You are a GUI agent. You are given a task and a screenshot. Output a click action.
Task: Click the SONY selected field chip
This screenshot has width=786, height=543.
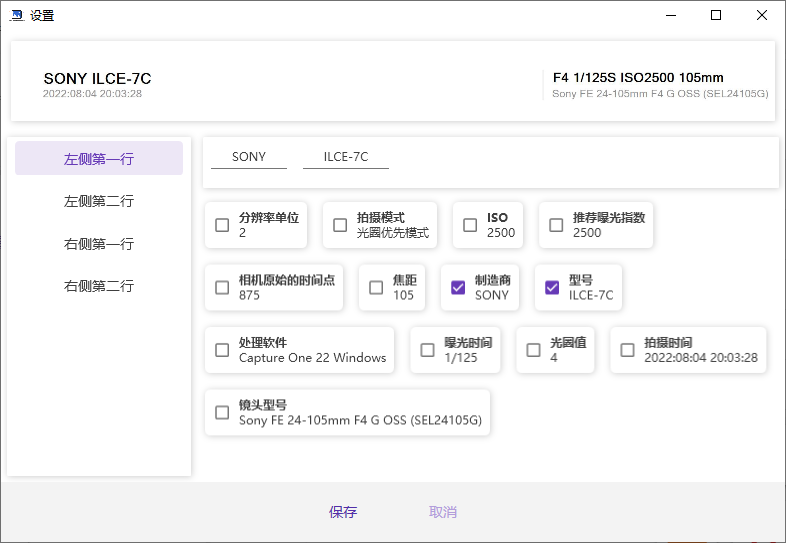point(249,157)
